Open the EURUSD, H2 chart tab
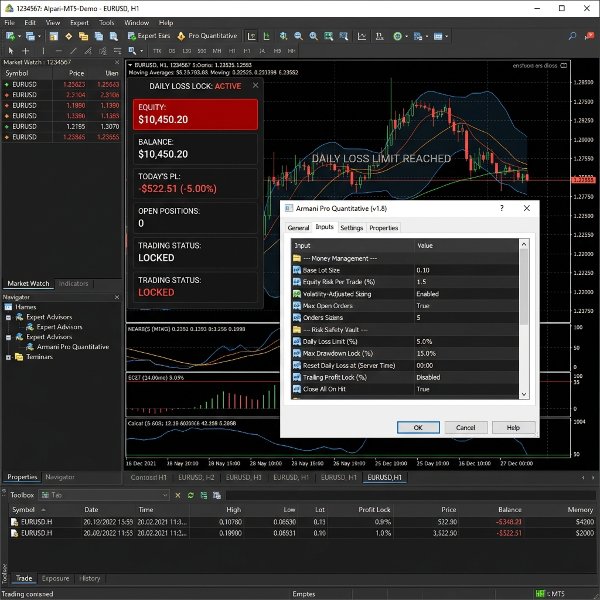 196,478
